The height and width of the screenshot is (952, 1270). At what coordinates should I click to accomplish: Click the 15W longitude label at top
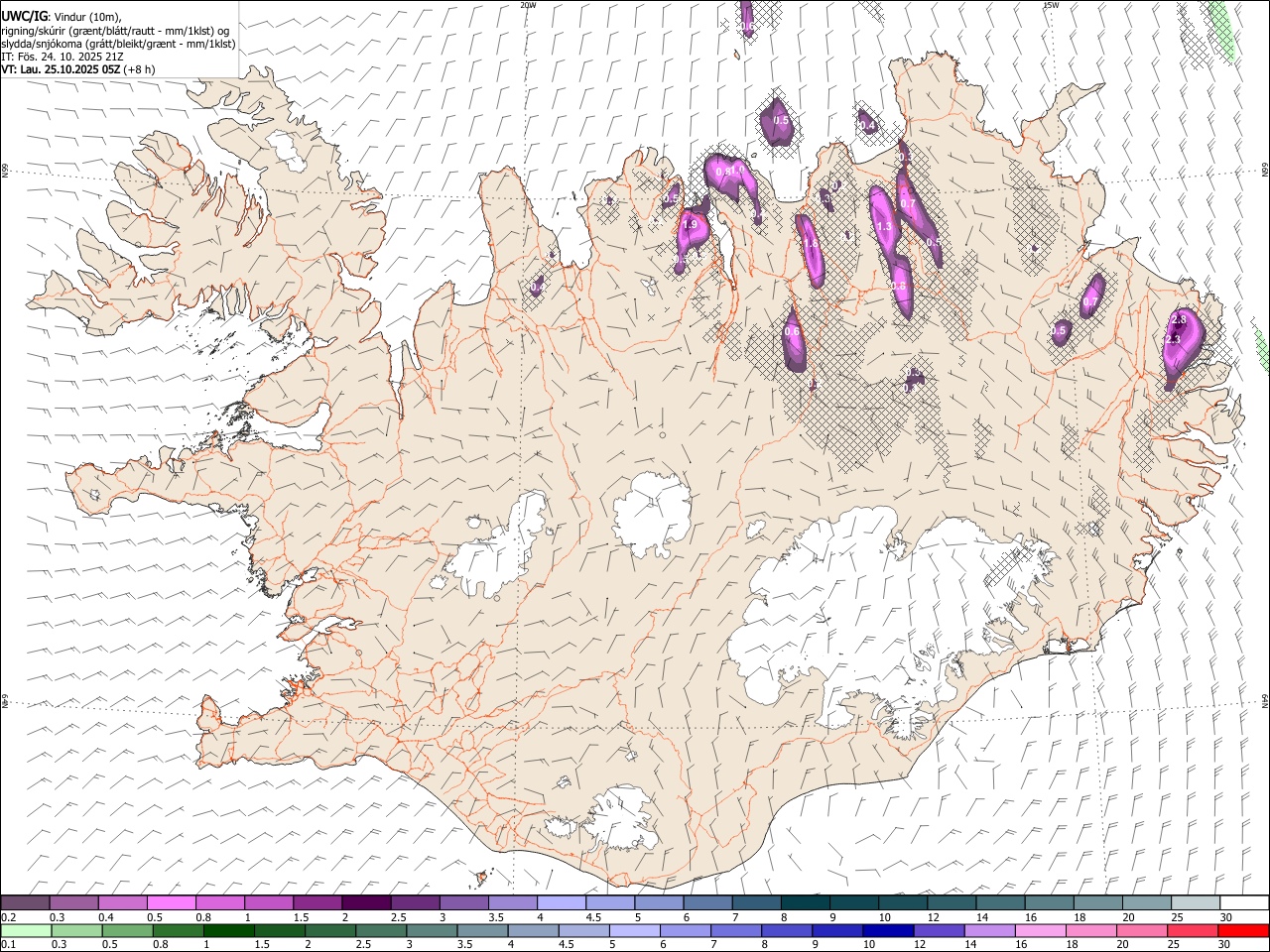pos(1051,5)
